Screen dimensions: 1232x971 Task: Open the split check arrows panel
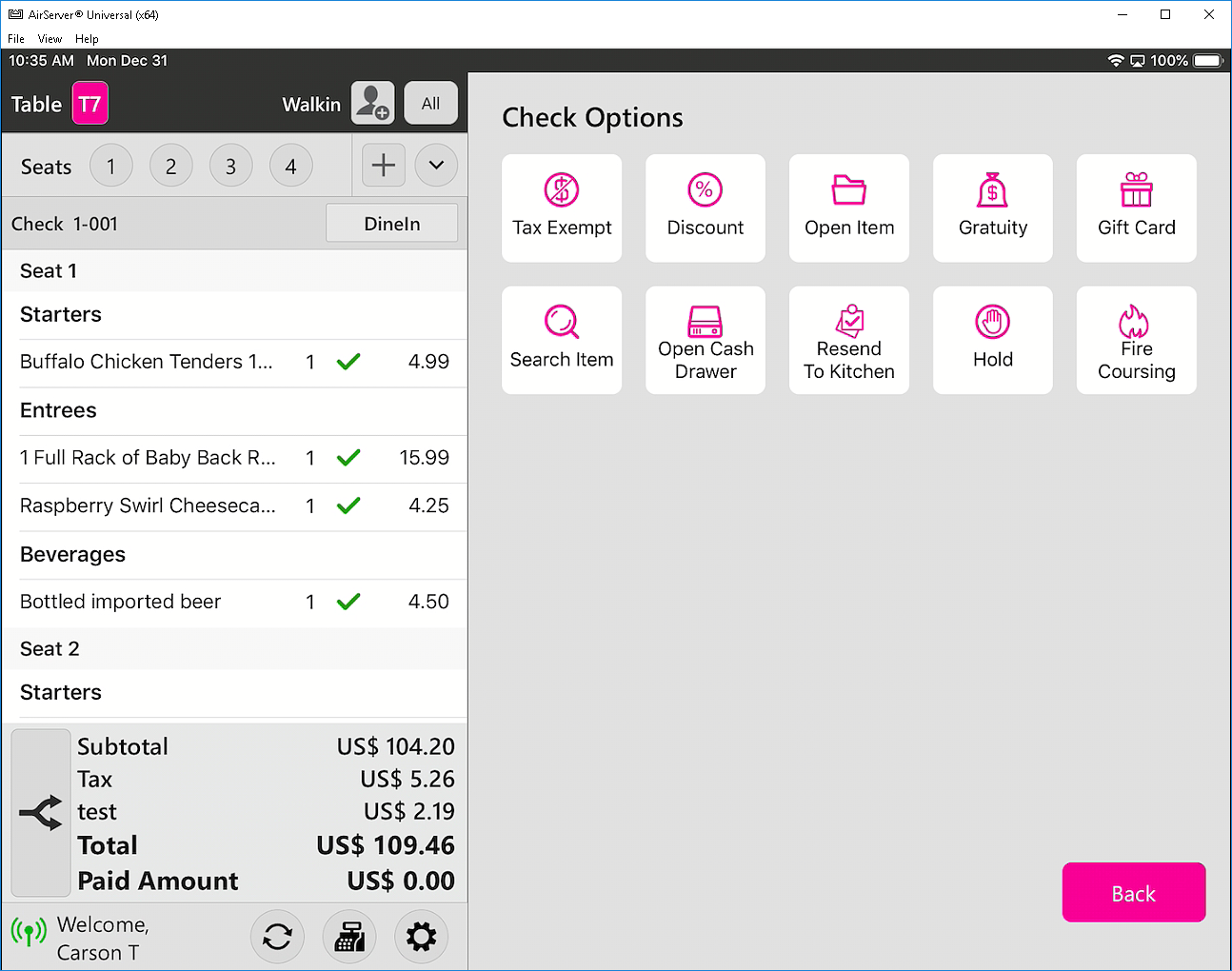click(x=41, y=813)
